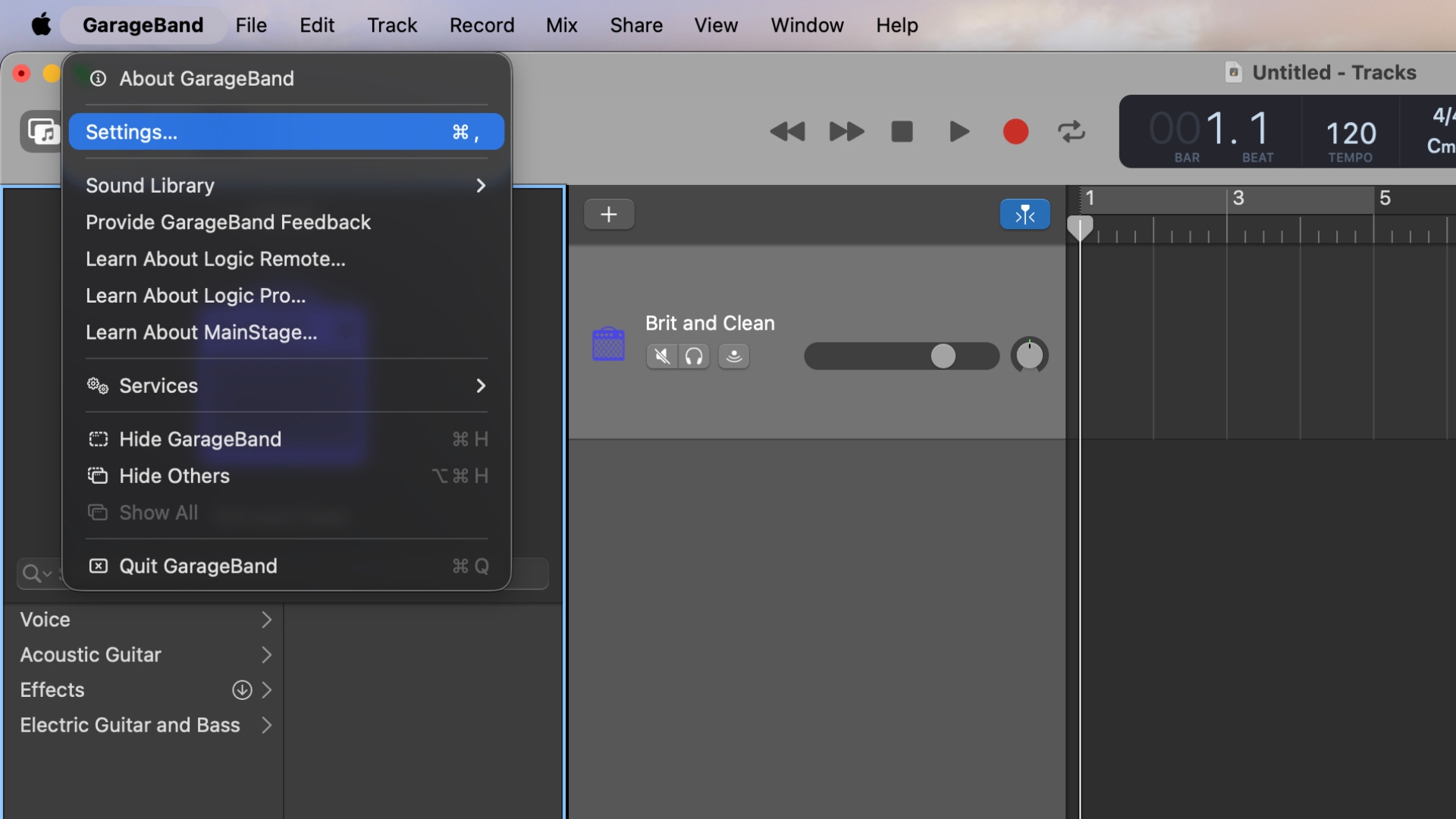Open the Window menu

point(807,25)
